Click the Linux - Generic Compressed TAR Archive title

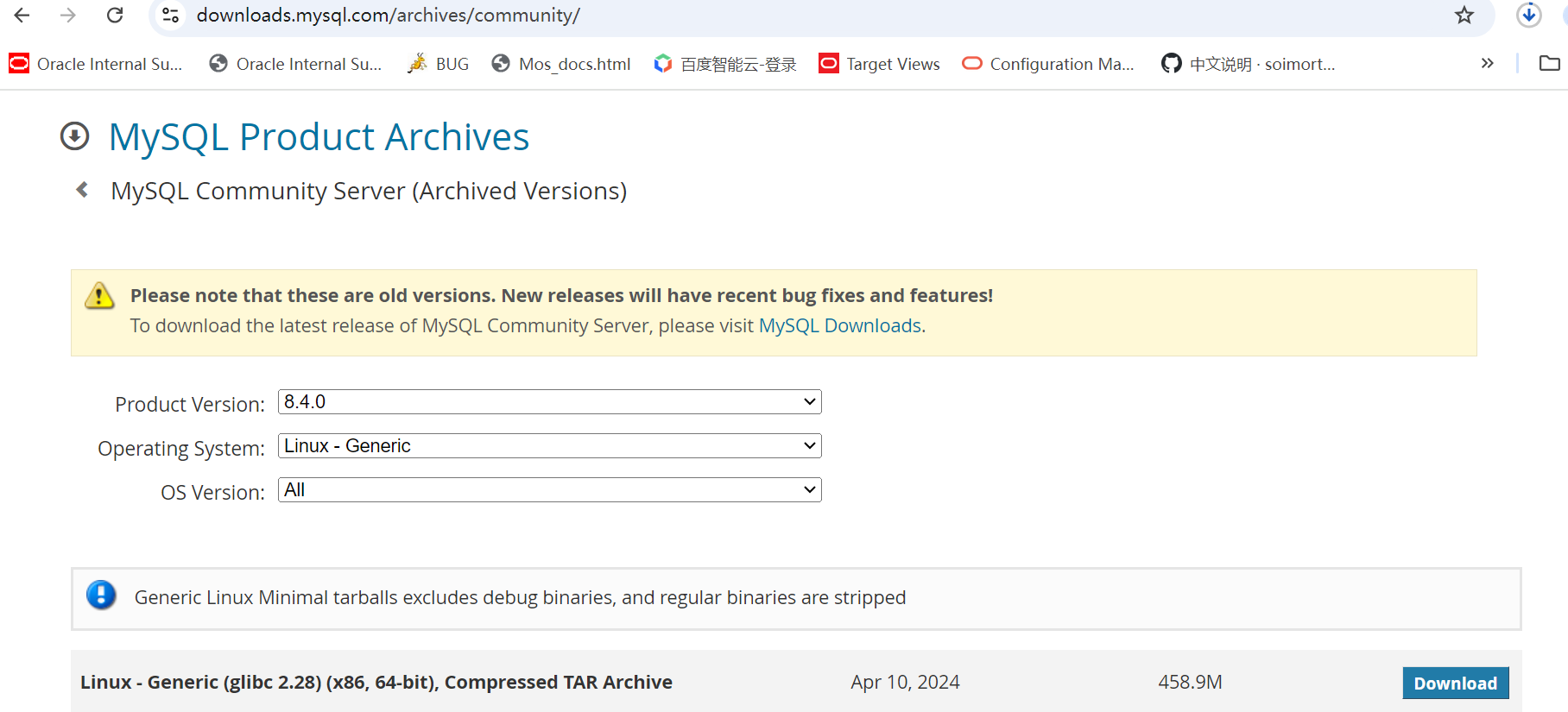(376, 682)
